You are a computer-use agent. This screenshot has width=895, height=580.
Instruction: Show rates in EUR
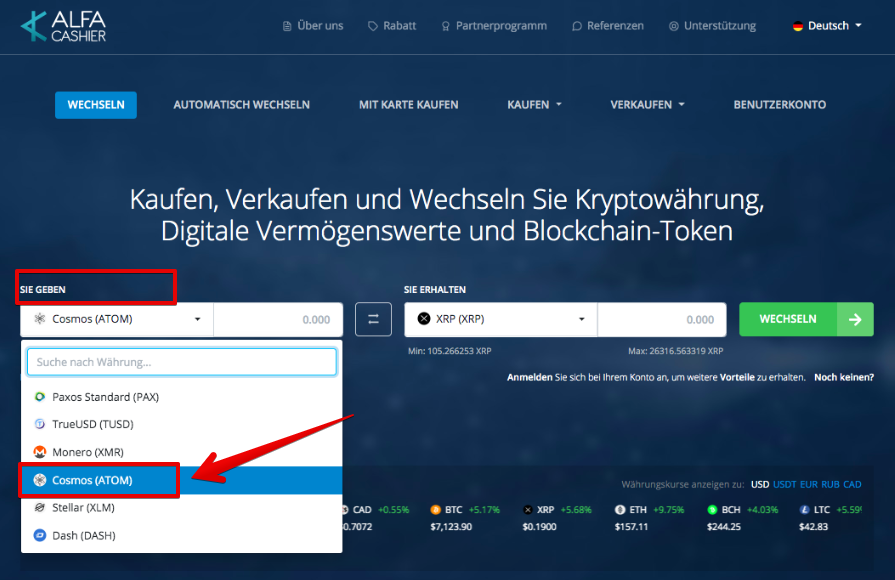click(809, 485)
